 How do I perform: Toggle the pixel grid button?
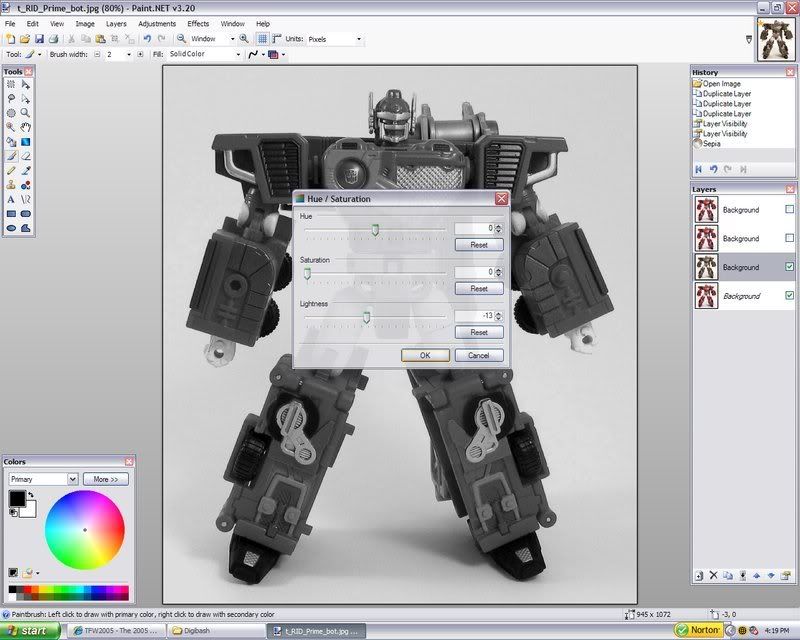pyautogui.click(x=262, y=39)
